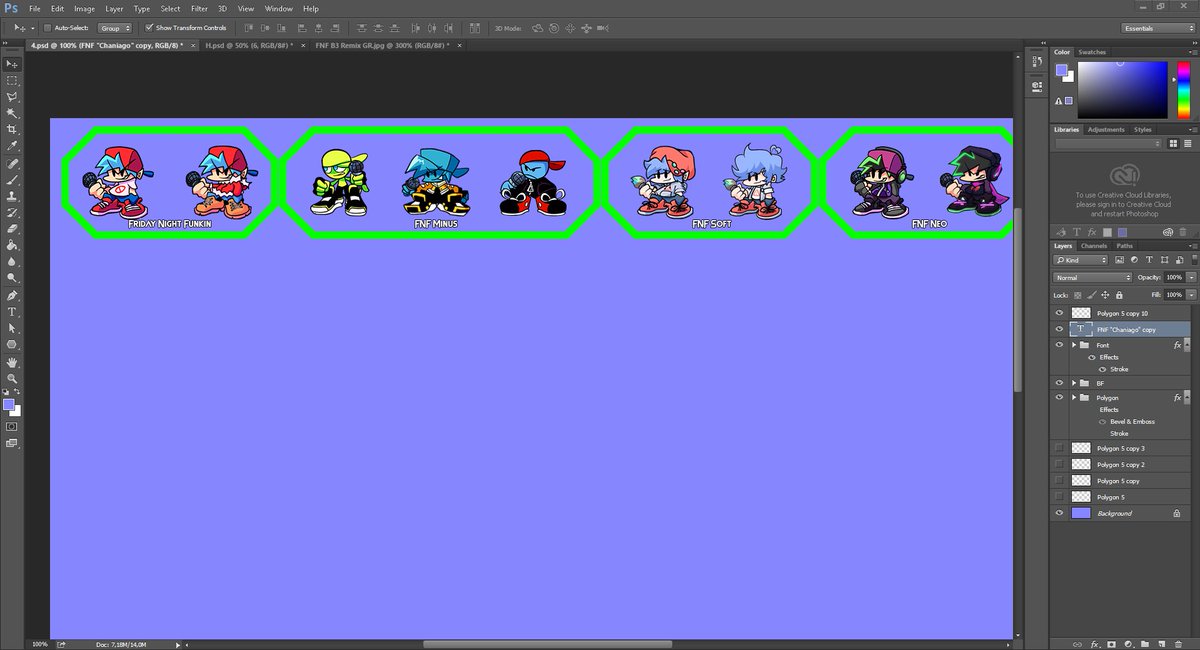Viewport: 1200px width, 650px height.
Task: Add a layer style via fx button
Action: pos(1095,643)
